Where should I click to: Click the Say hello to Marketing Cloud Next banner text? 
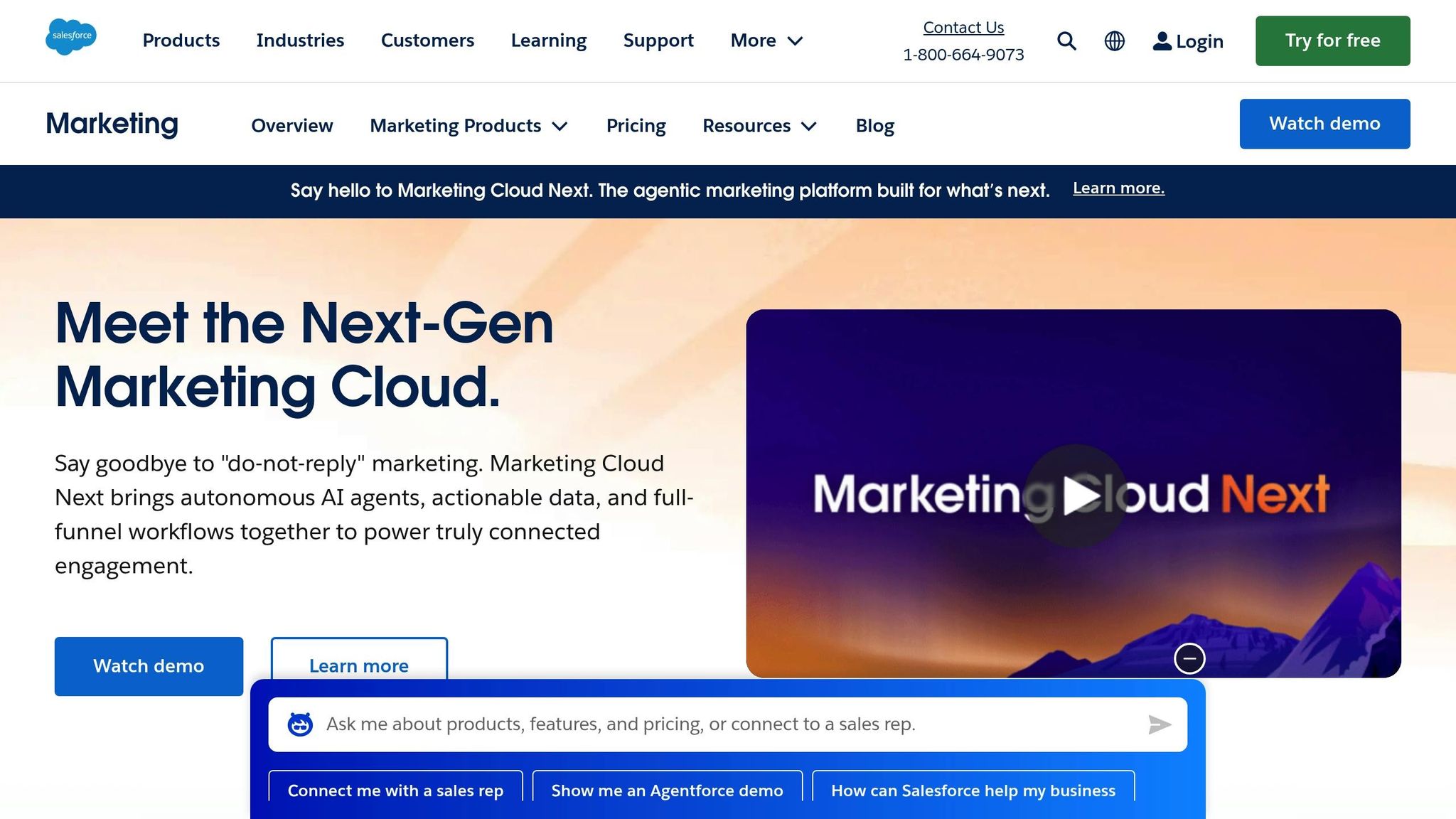tap(670, 191)
